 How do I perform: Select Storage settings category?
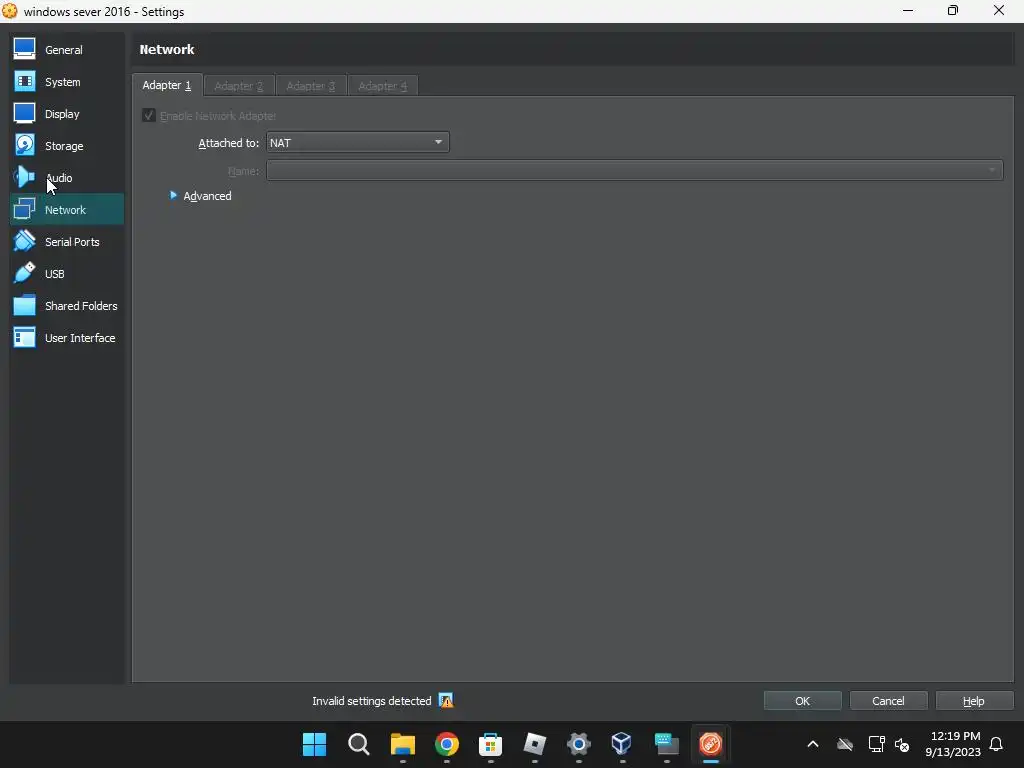coord(67,146)
